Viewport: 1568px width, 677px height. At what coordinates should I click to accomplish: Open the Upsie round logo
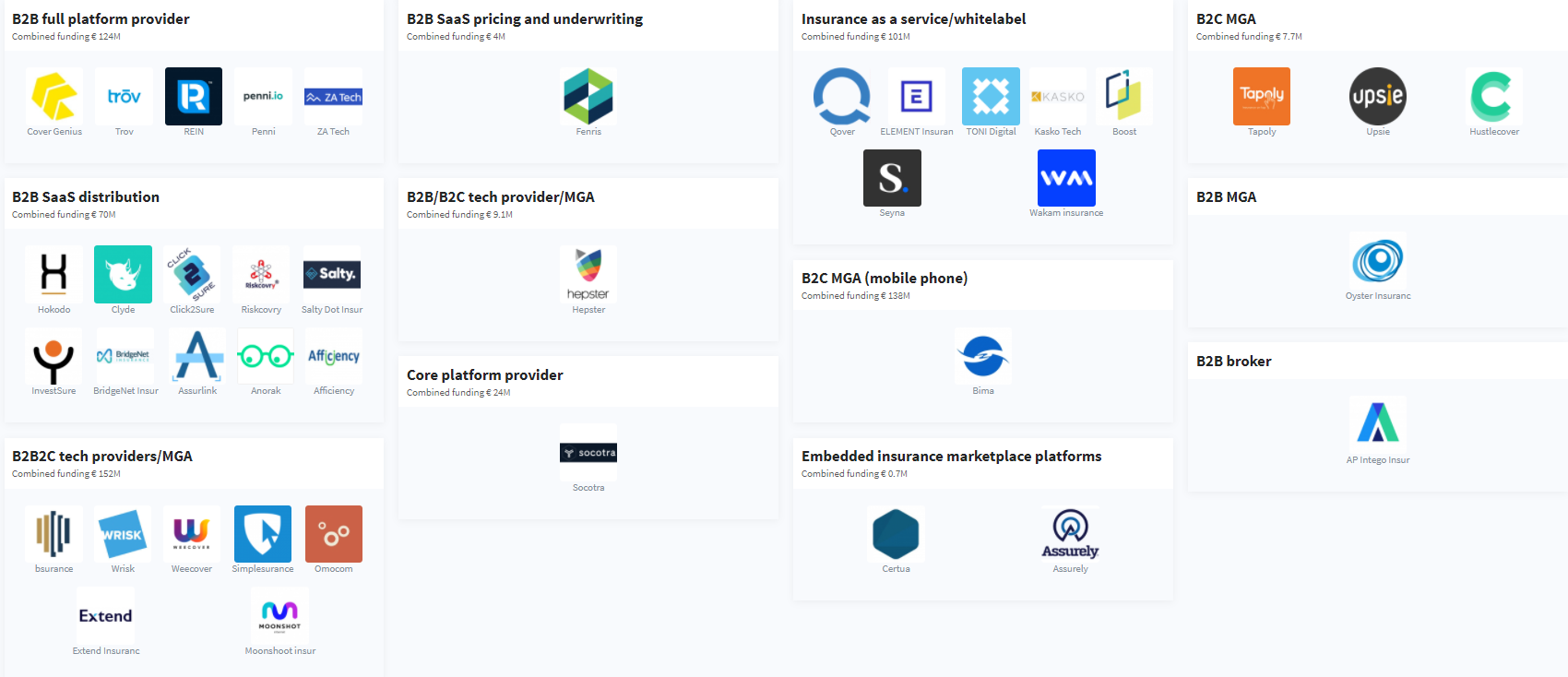[x=1378, y=96]
